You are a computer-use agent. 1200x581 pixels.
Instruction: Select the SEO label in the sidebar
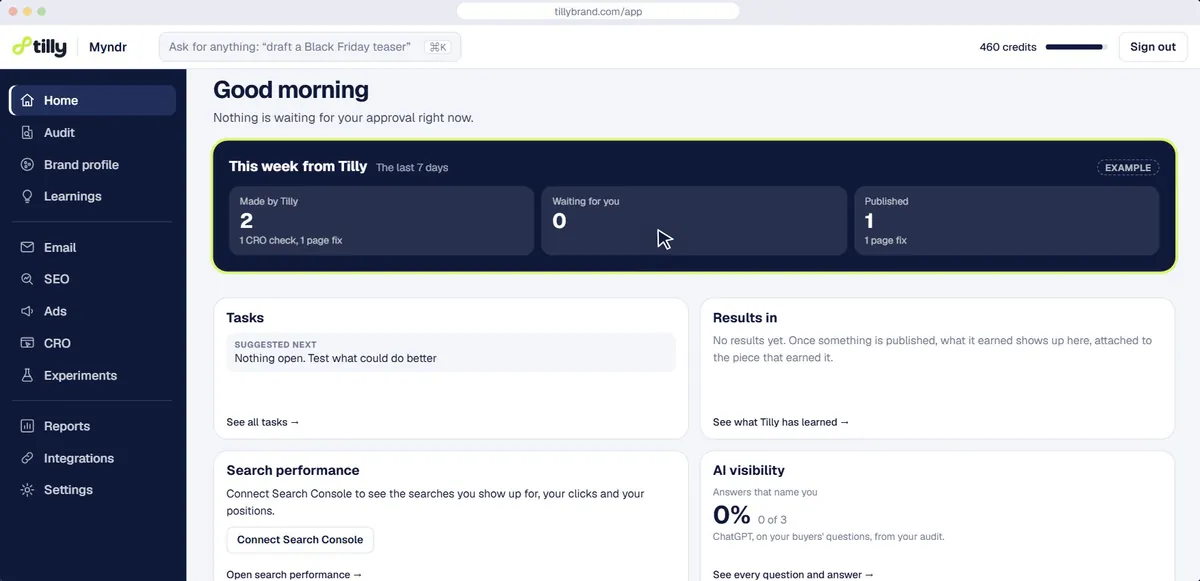pyautogui.click(x=57, y=279)
